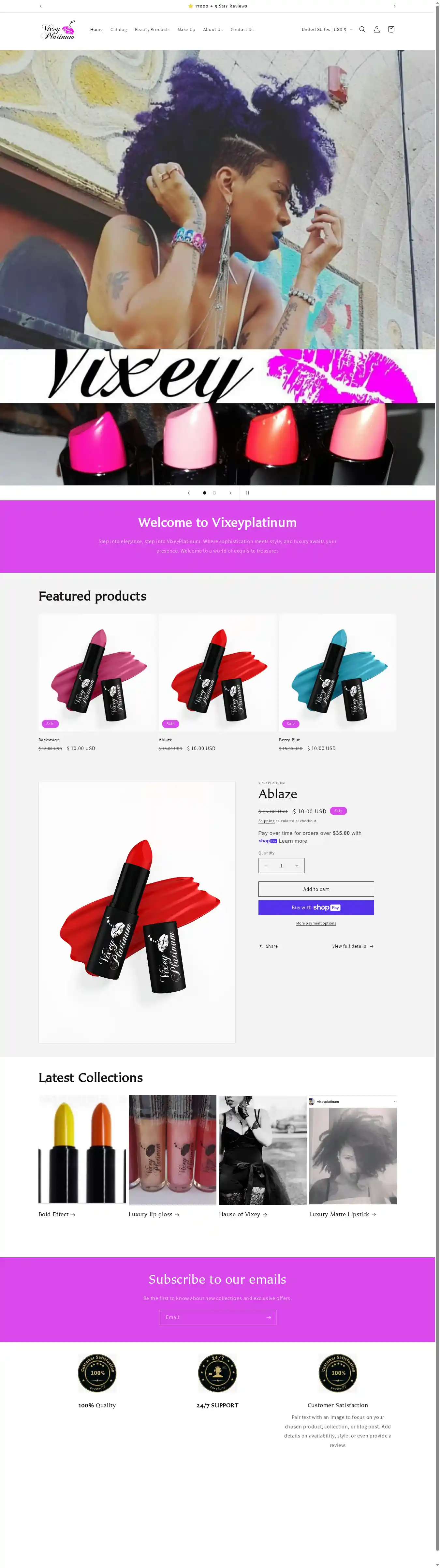This screenshot has width=440, height=1568.
Task: Focus the Email subscription field
Action: [217, 1317]
